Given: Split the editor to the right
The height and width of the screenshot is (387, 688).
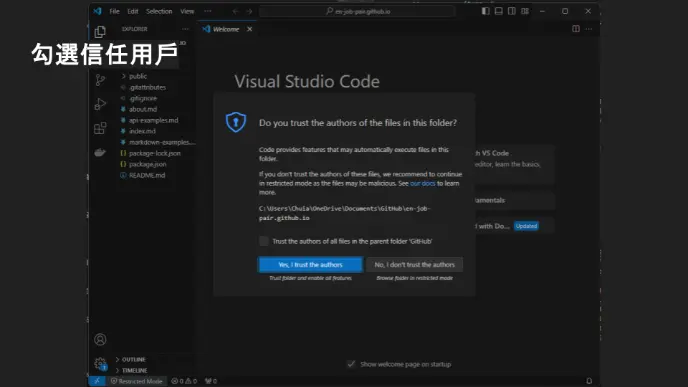Looking at the screenshot, I should pos(576,29).
